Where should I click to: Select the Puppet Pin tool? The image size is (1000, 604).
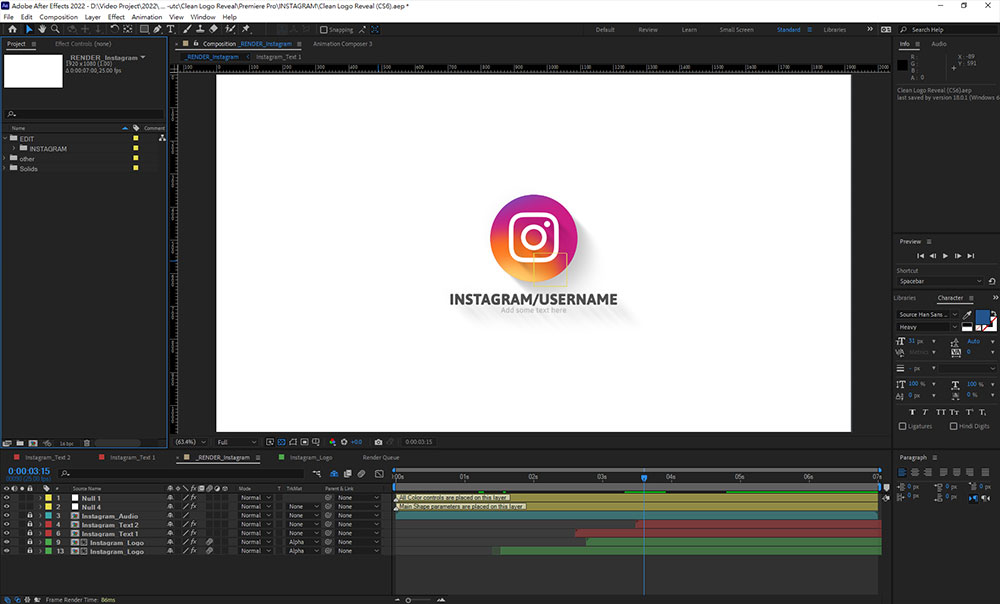(x=246, y=29)
